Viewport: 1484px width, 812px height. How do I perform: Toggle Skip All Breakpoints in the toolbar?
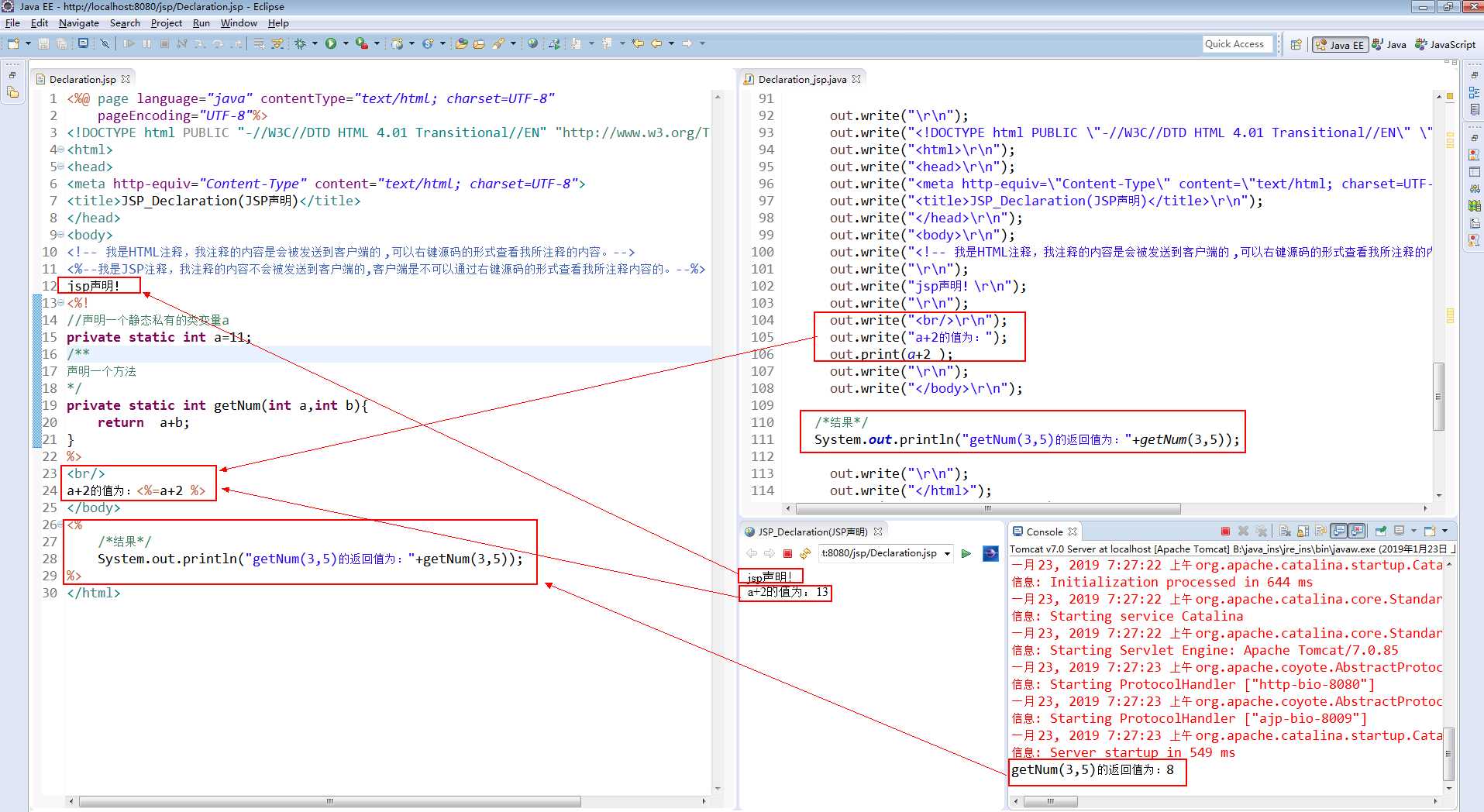pyautogui.click(x=105, y=43)
